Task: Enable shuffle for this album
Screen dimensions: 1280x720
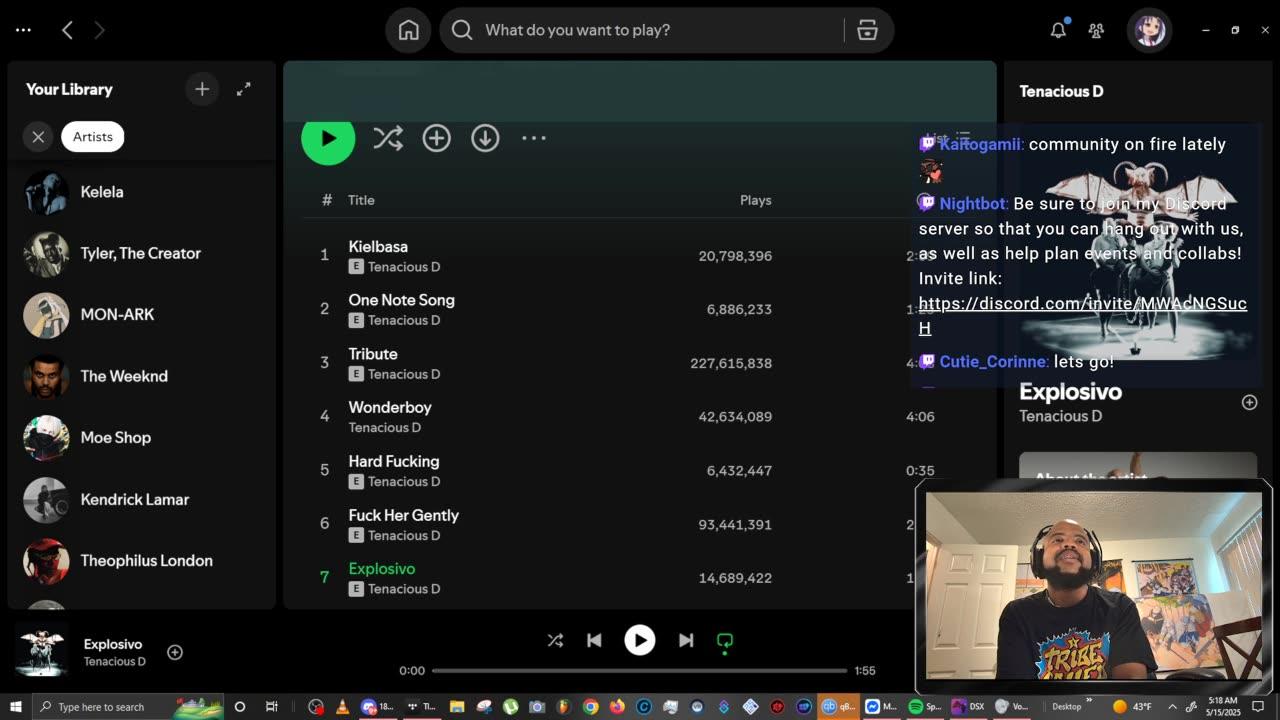Action: 388,138
